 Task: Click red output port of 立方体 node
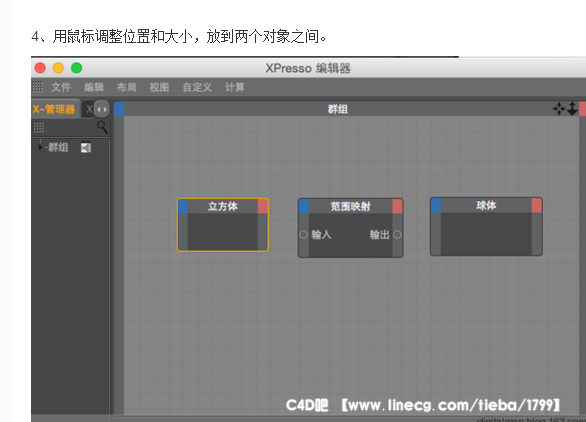[263, 206]
